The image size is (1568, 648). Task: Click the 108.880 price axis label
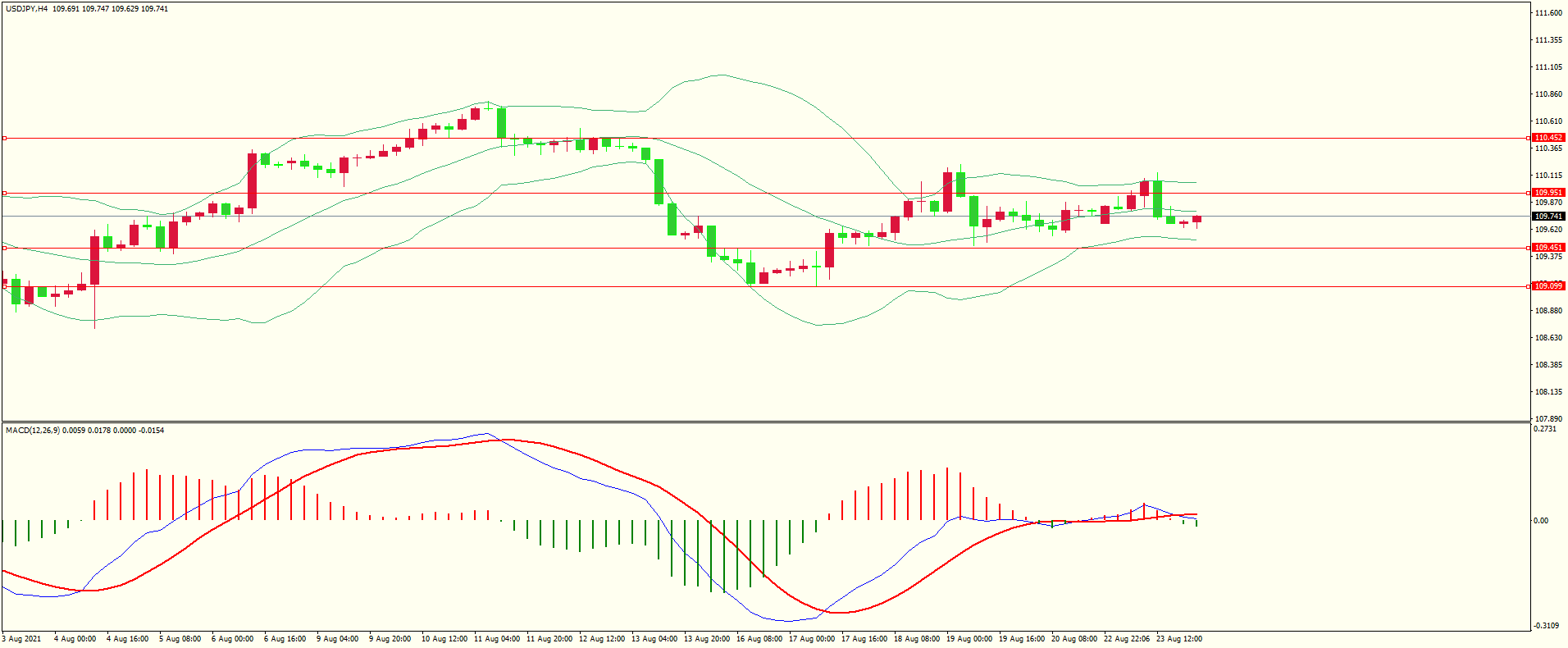click(x=1548, y=311)
